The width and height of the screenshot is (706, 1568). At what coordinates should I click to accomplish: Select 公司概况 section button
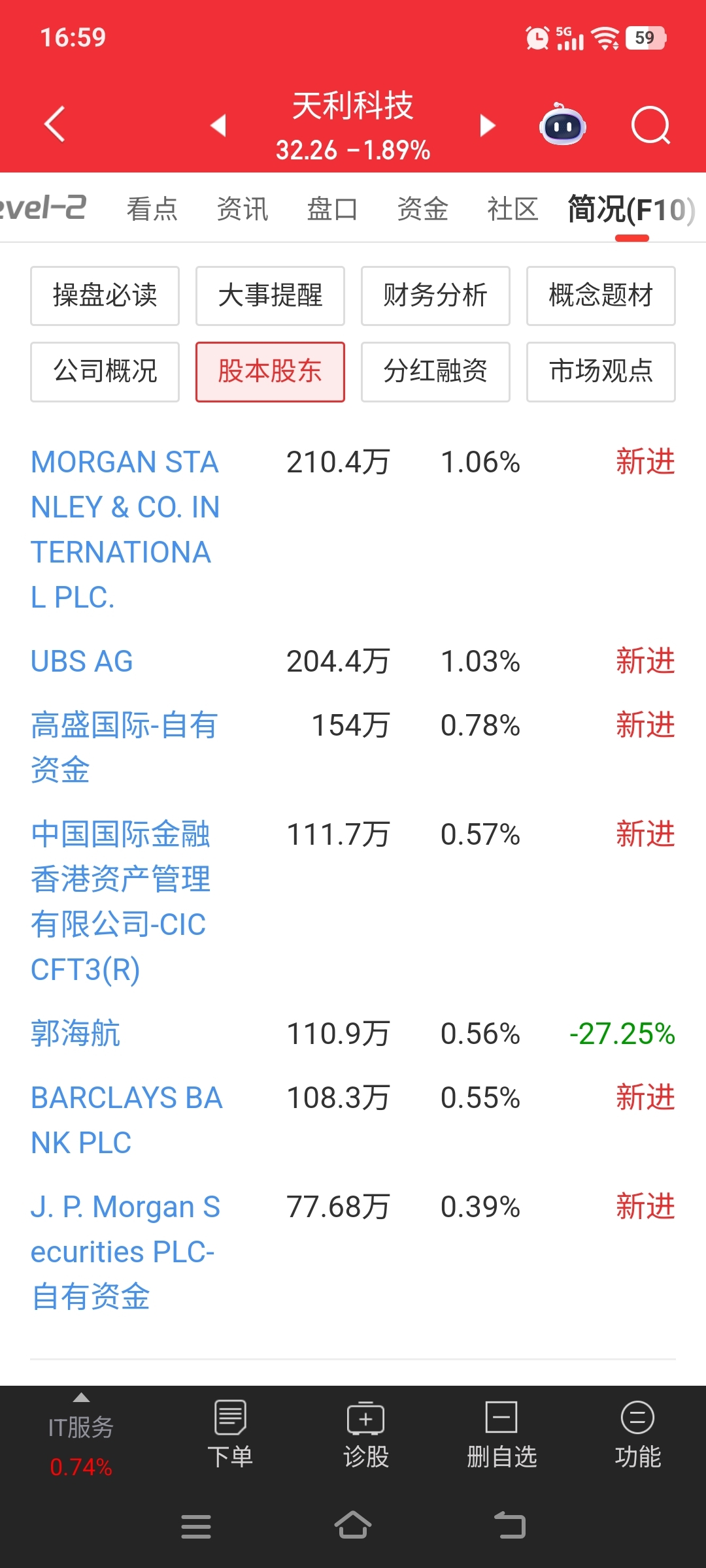coord(105,371)
